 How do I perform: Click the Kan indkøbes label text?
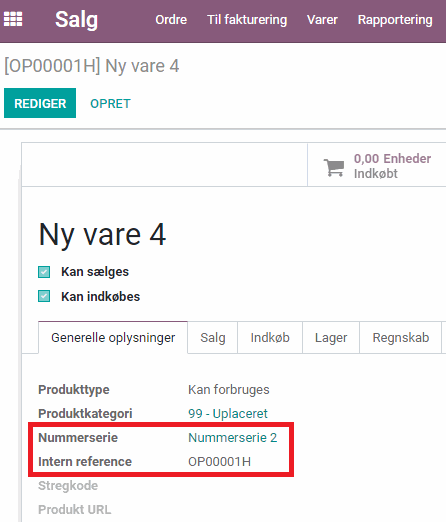click(x=101, y=296)
